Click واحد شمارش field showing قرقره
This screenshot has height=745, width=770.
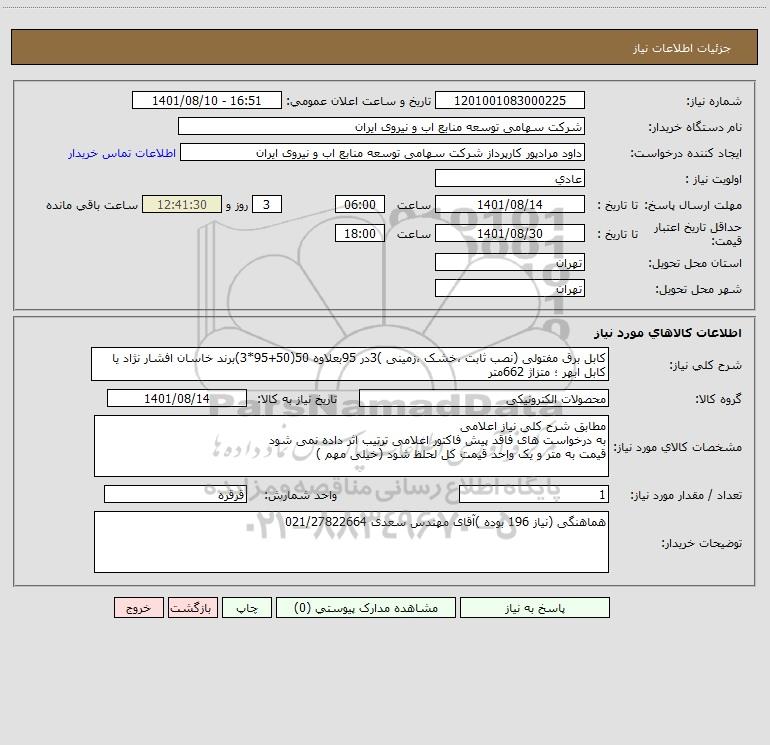tap(175, 495)
